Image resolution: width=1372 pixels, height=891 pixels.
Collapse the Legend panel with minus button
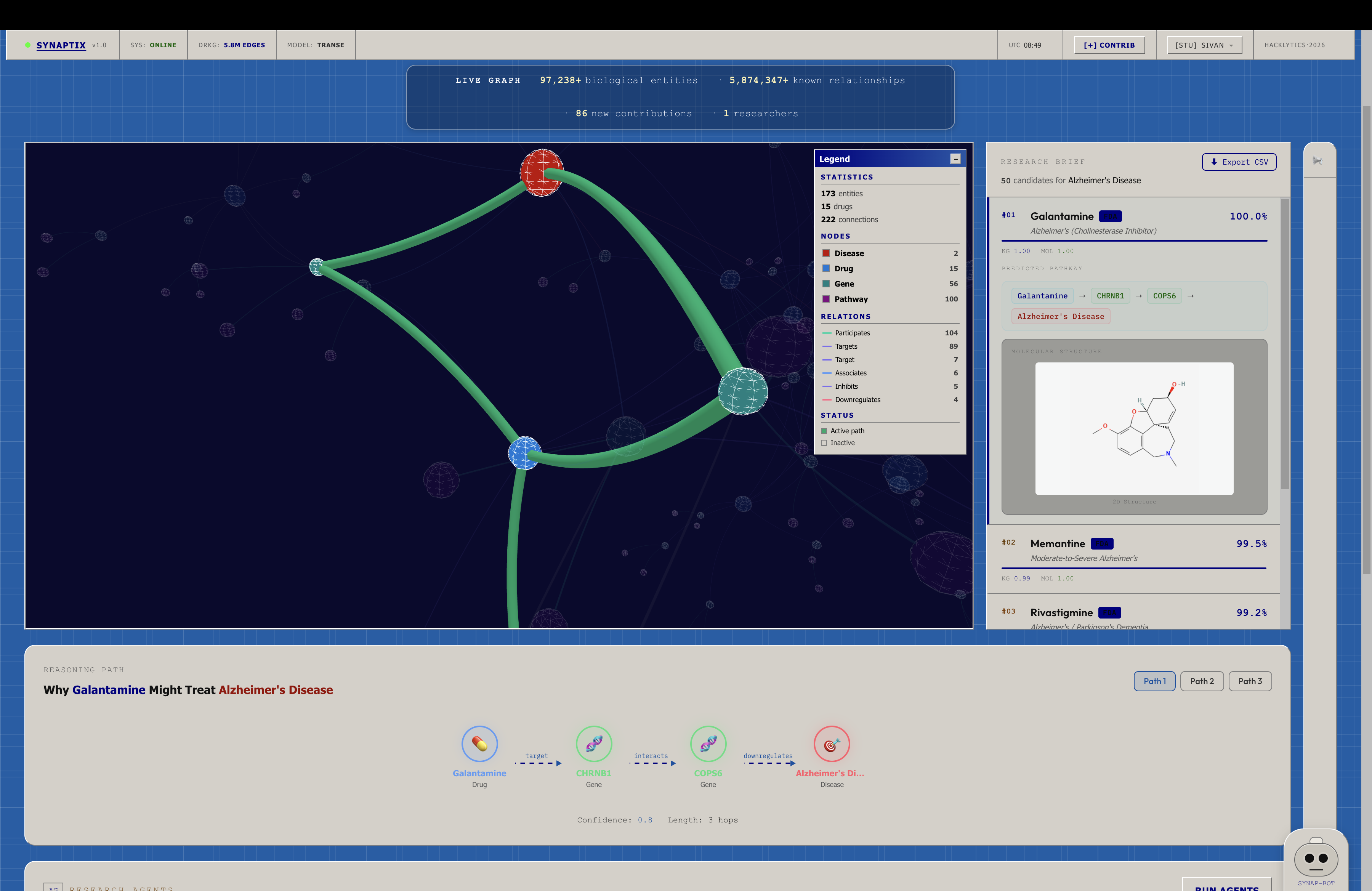point(955,159)
